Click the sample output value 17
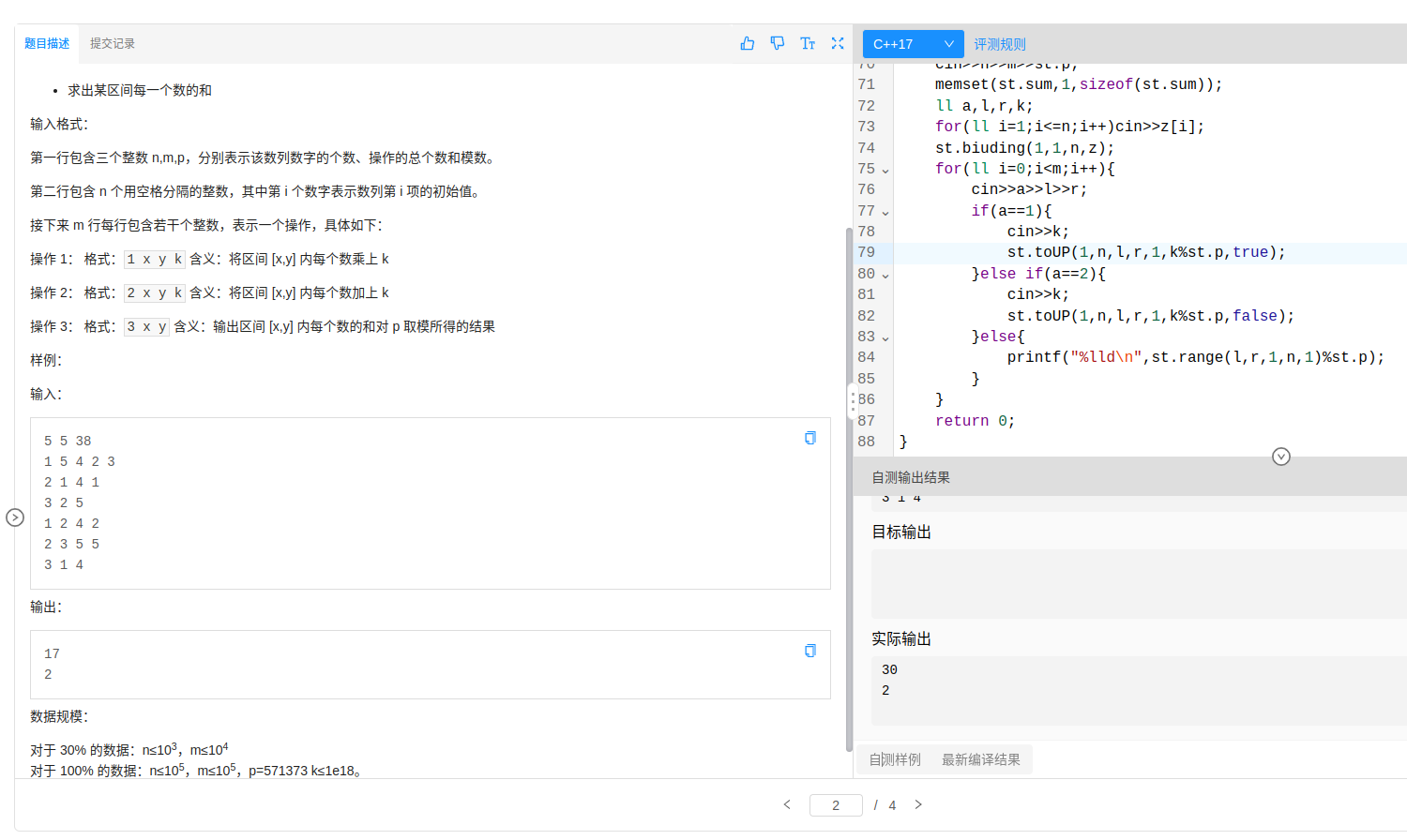The width and height of the screenshot is (1407, 840). click(52, 653)
